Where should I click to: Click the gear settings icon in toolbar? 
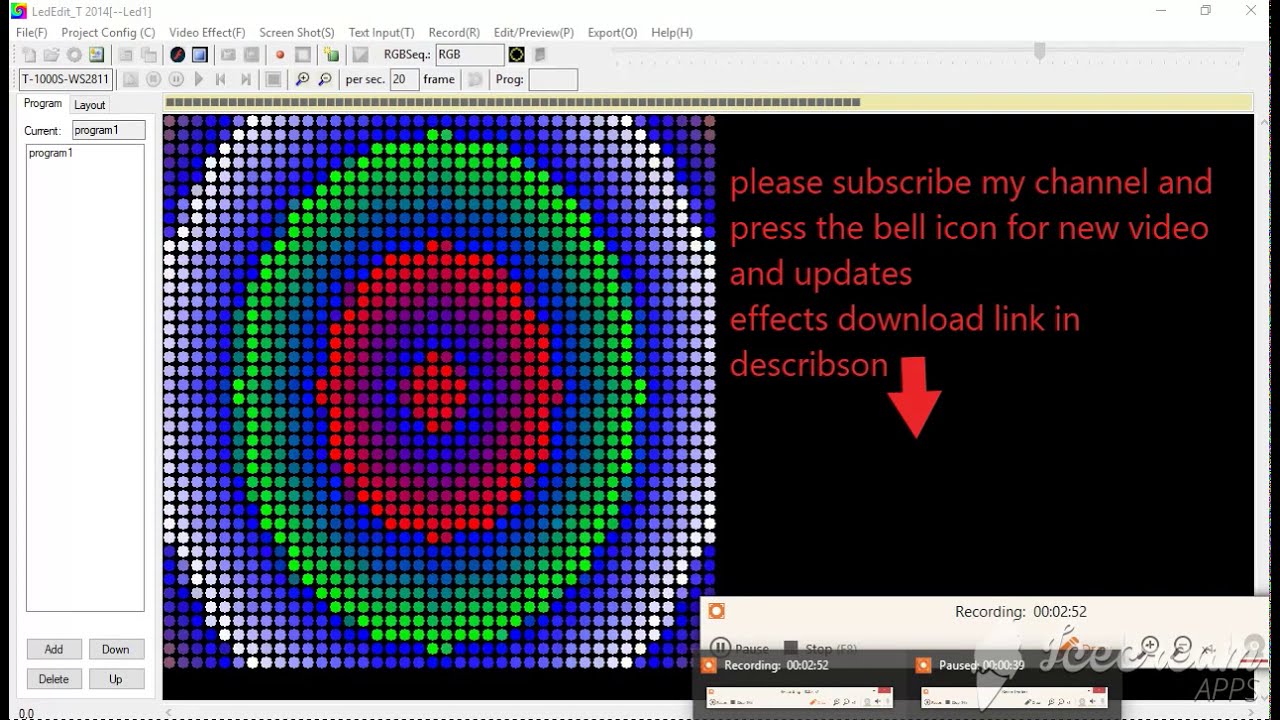73,55
